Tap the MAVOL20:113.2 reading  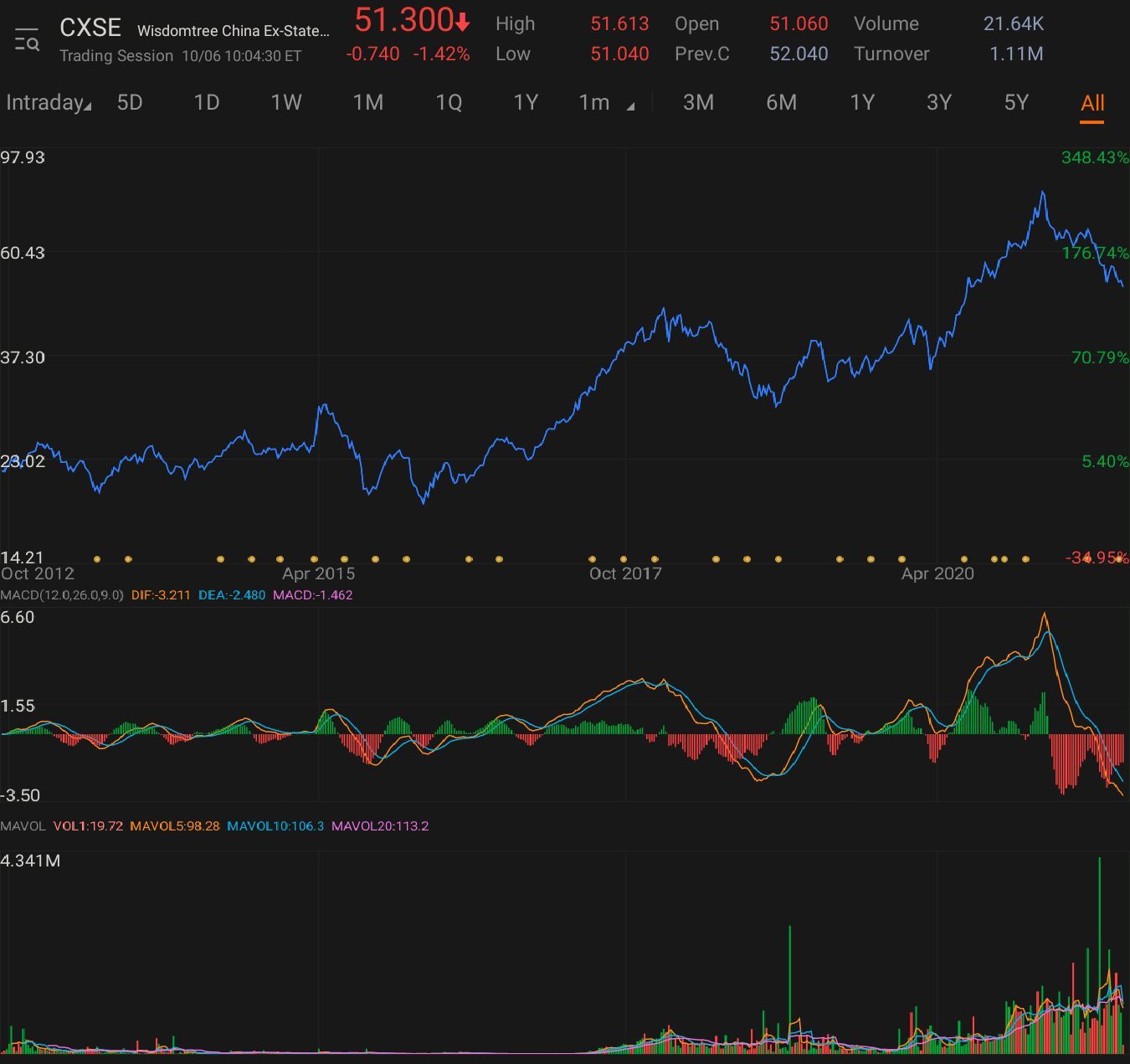[380, 826]
